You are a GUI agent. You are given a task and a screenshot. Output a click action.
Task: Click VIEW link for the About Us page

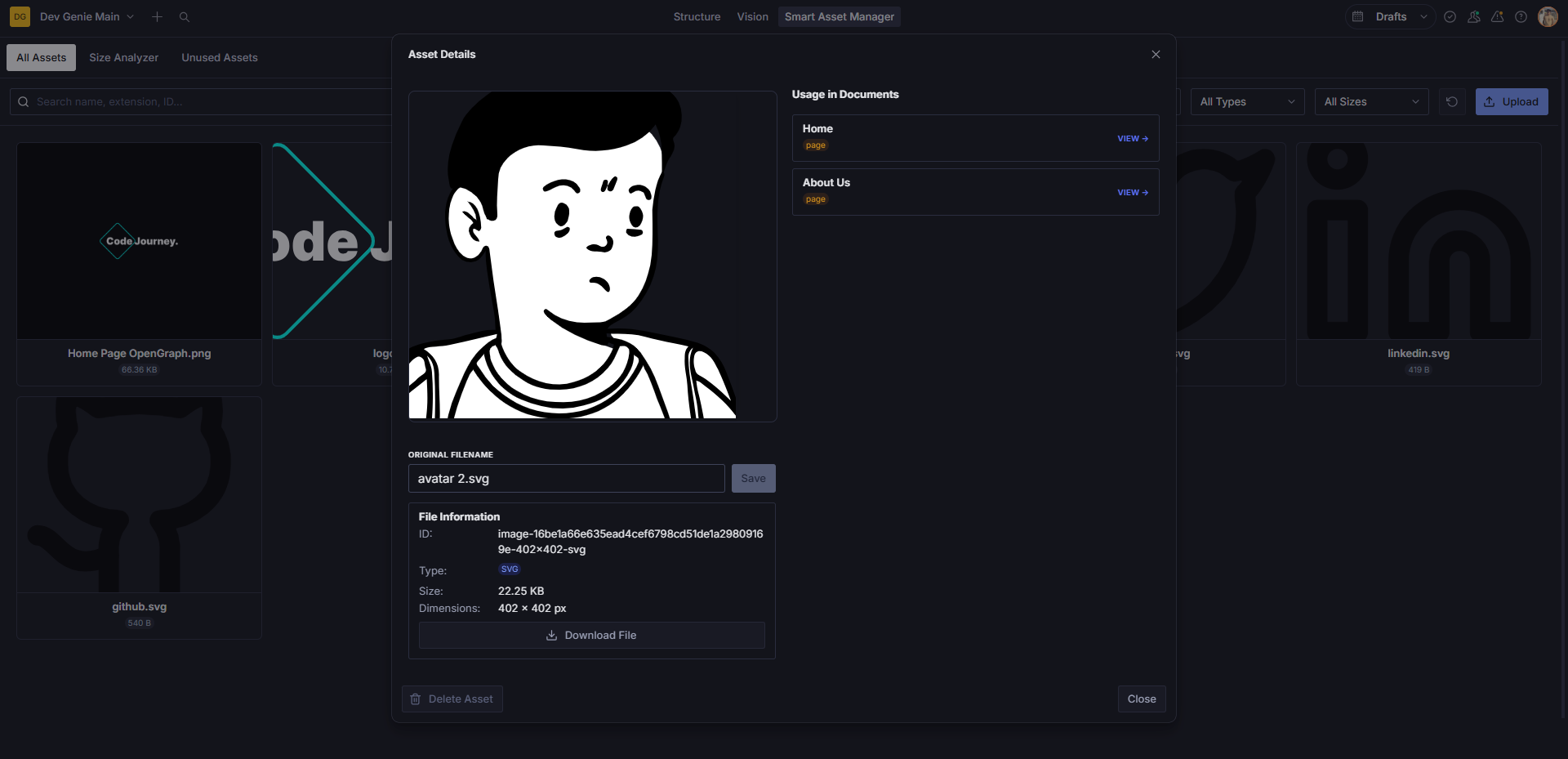[1133, 192]
